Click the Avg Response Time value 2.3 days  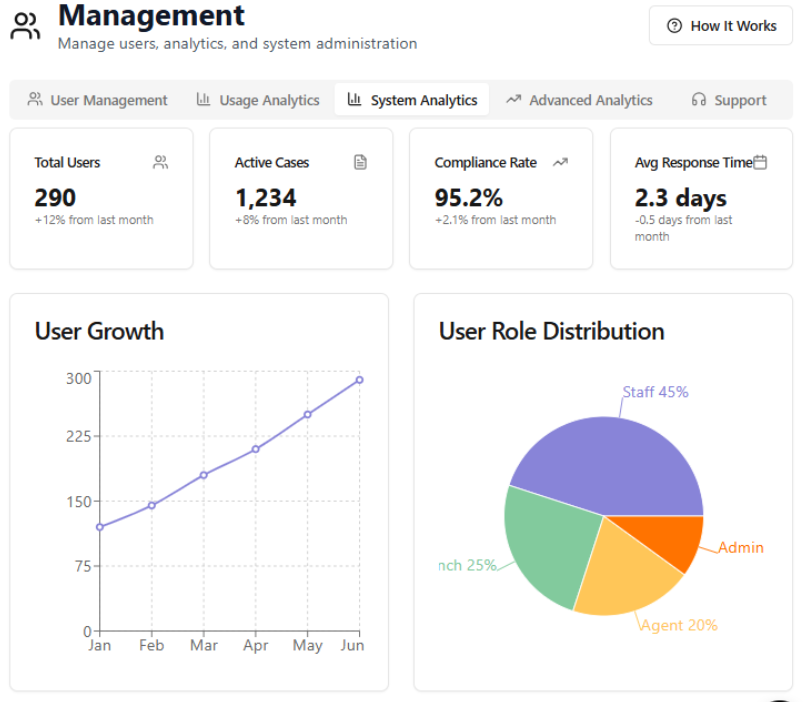tap(680, 199)
